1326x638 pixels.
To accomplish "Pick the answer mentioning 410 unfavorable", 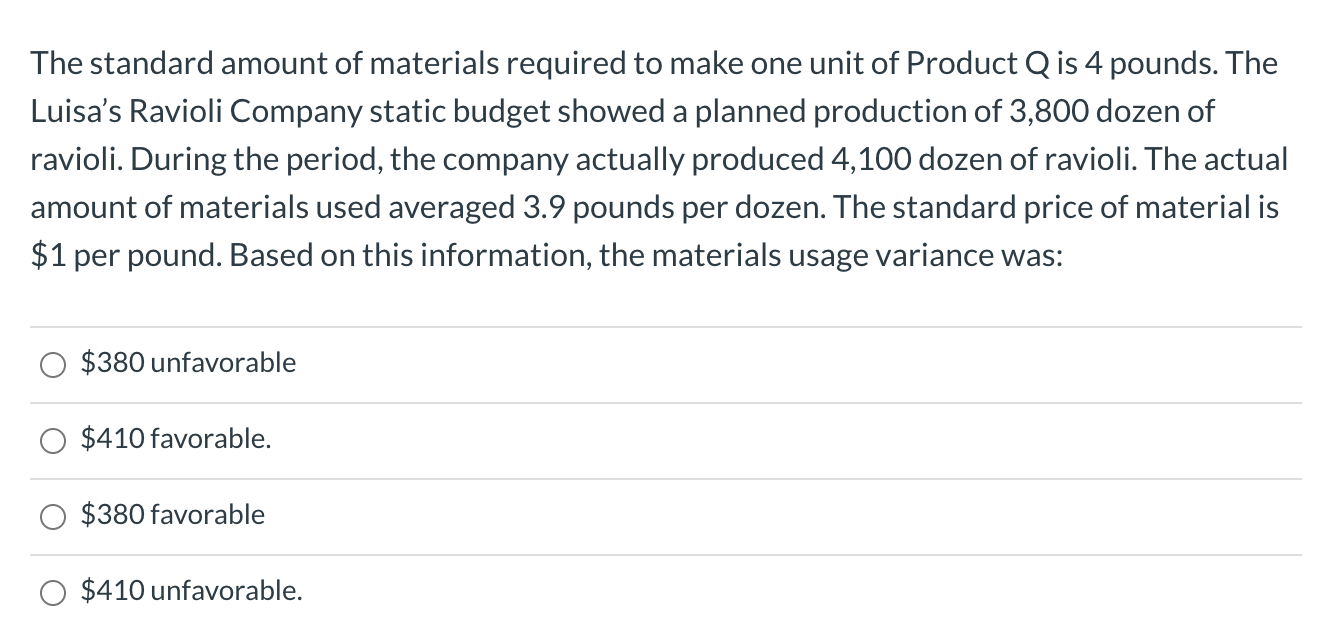I will click(190, 592).
